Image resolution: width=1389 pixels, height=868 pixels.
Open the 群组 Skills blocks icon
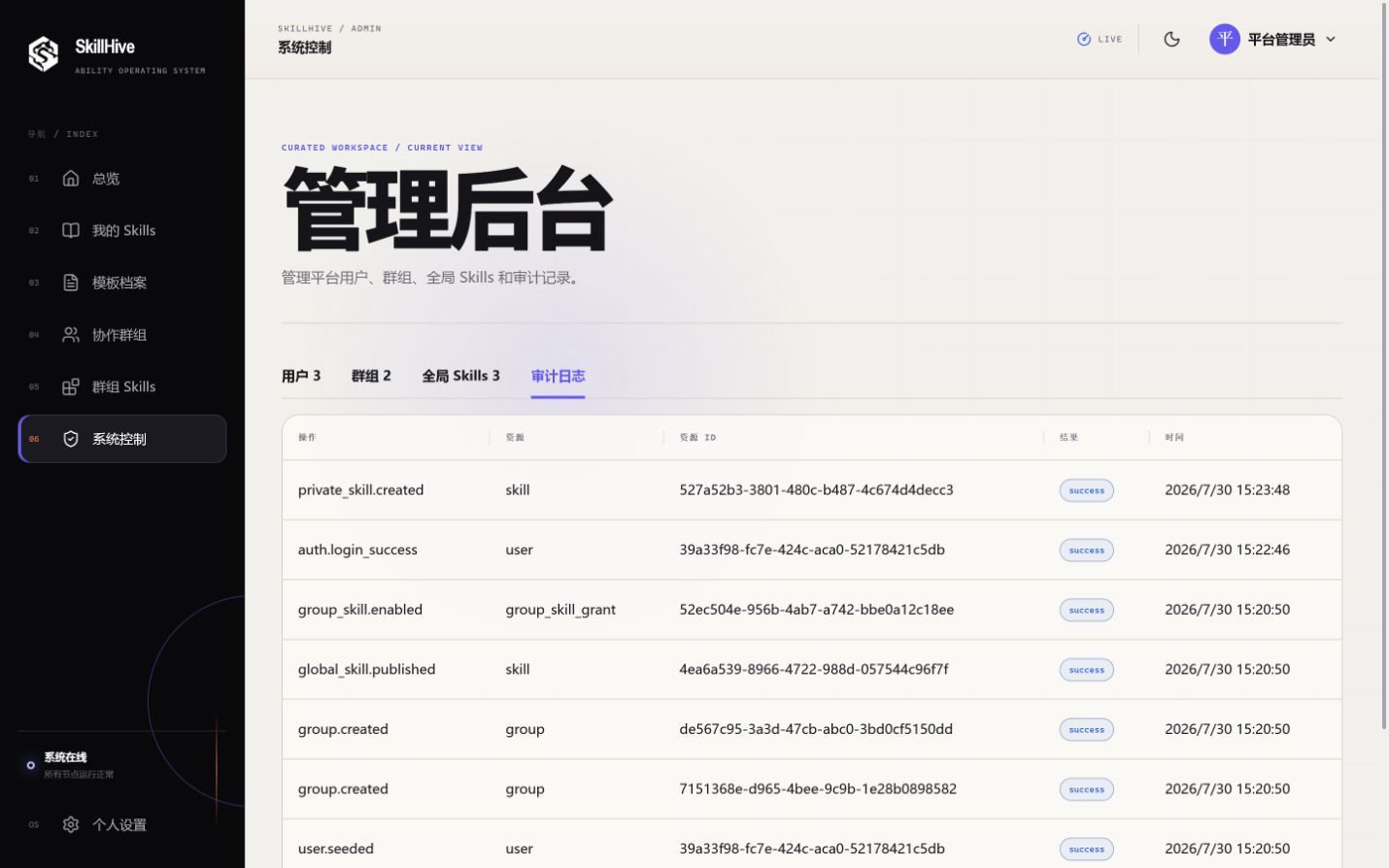click(x=71, y=386)
